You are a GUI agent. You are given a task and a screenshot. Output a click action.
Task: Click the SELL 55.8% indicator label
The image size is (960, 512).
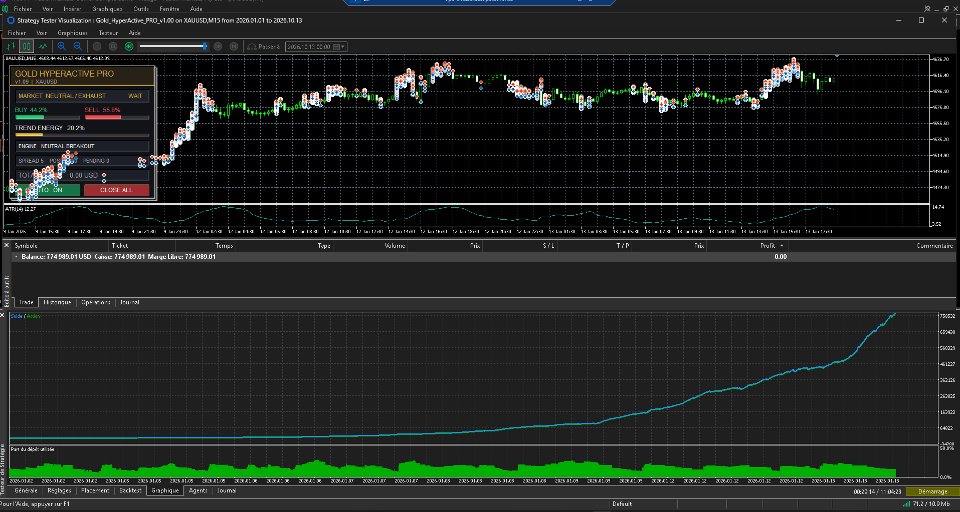tap(102, 110)
